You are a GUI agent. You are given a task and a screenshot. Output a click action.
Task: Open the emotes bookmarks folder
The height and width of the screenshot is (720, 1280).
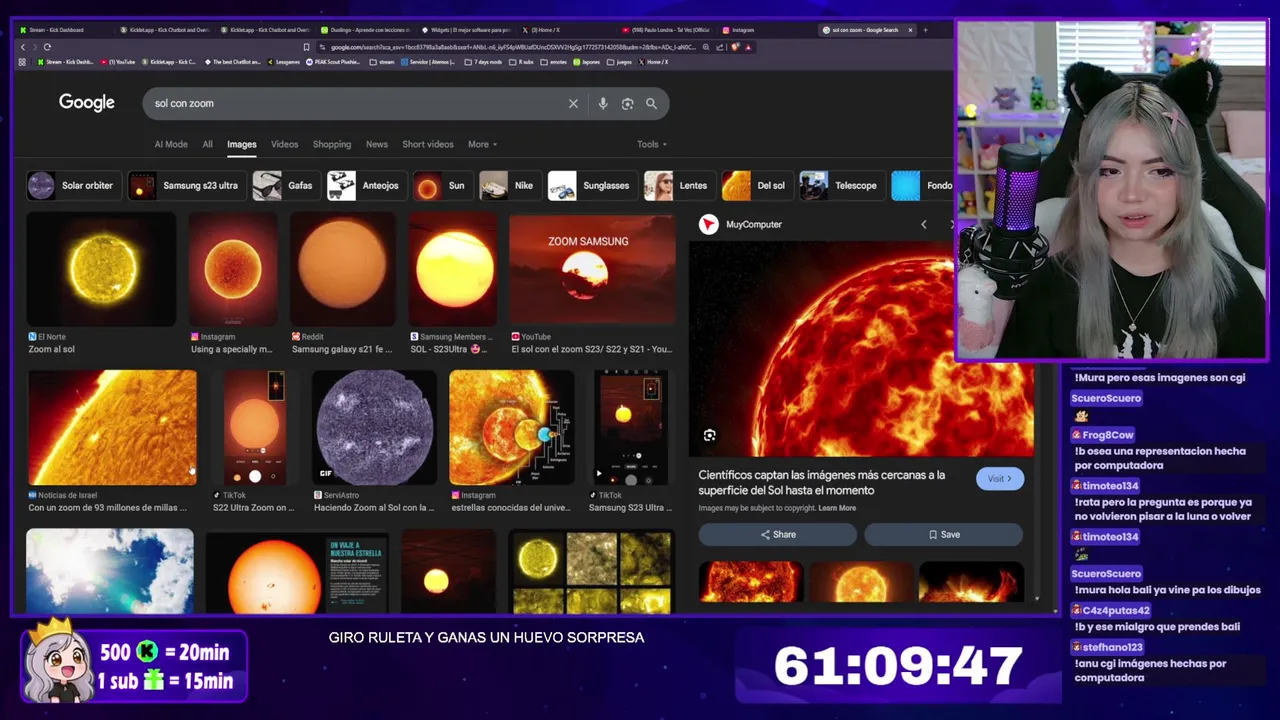tap(553, 62)
